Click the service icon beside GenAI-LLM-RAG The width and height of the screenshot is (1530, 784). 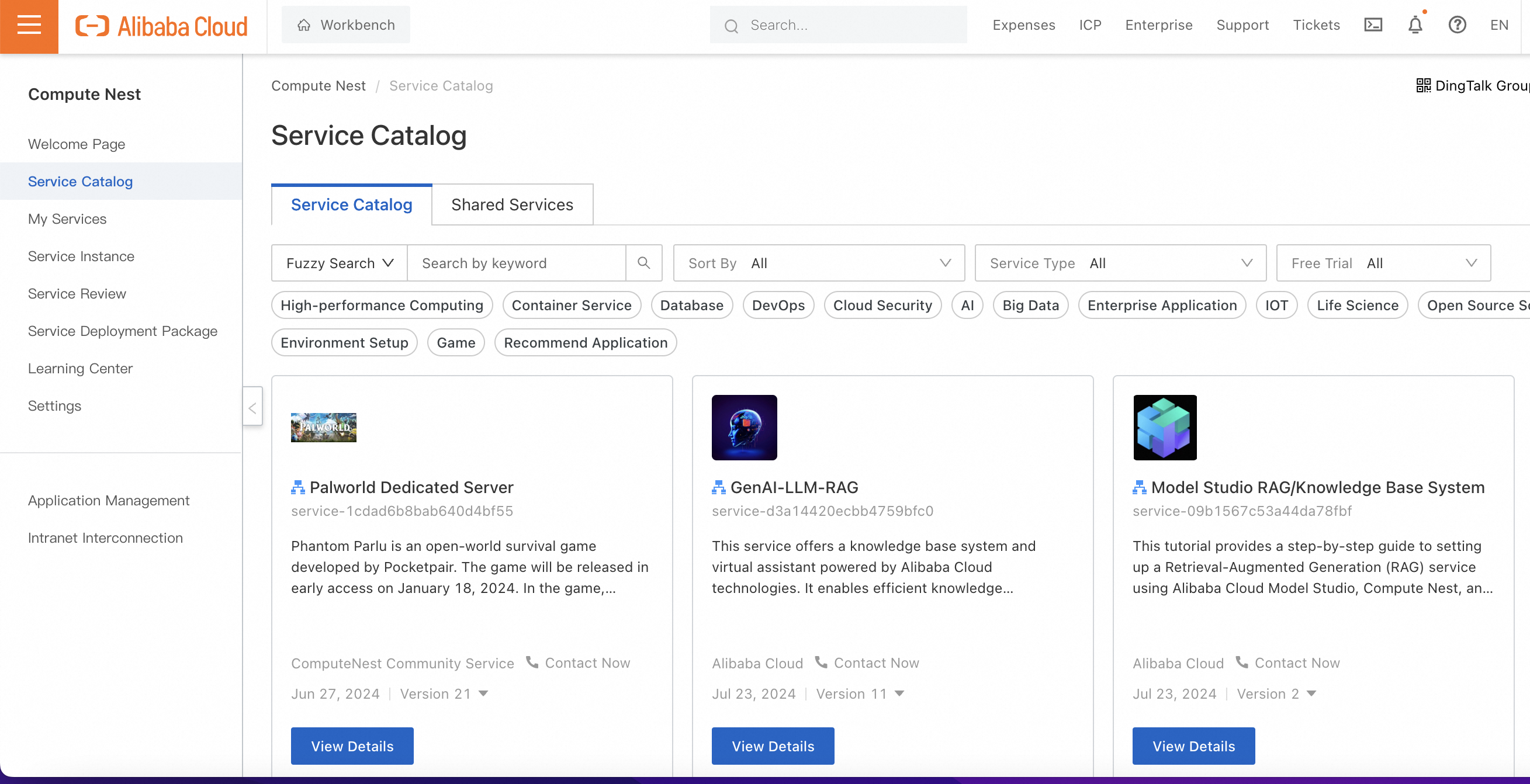(718, 487)
